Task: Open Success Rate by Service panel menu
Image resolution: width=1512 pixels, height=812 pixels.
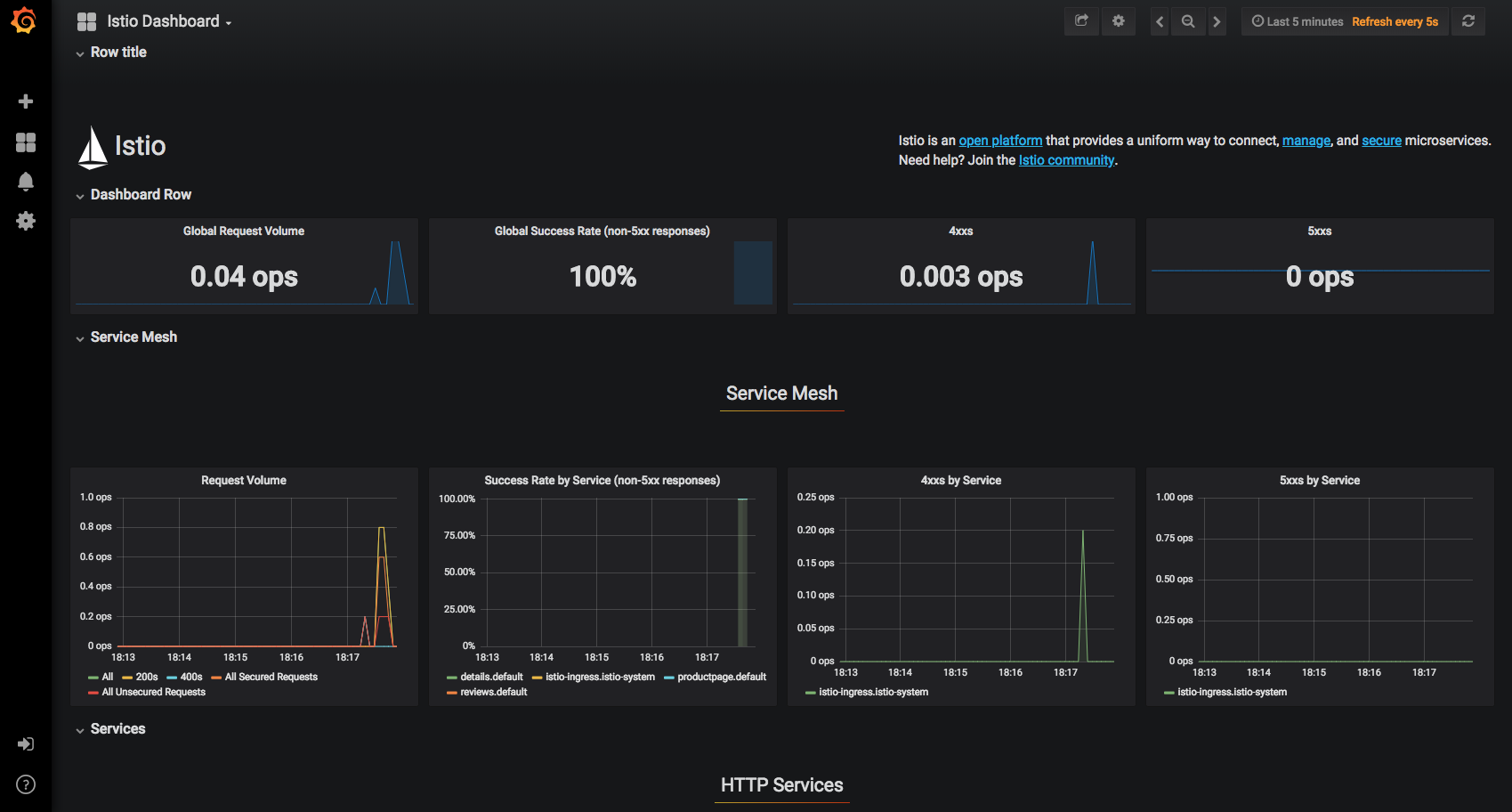Action: (602, 481)
